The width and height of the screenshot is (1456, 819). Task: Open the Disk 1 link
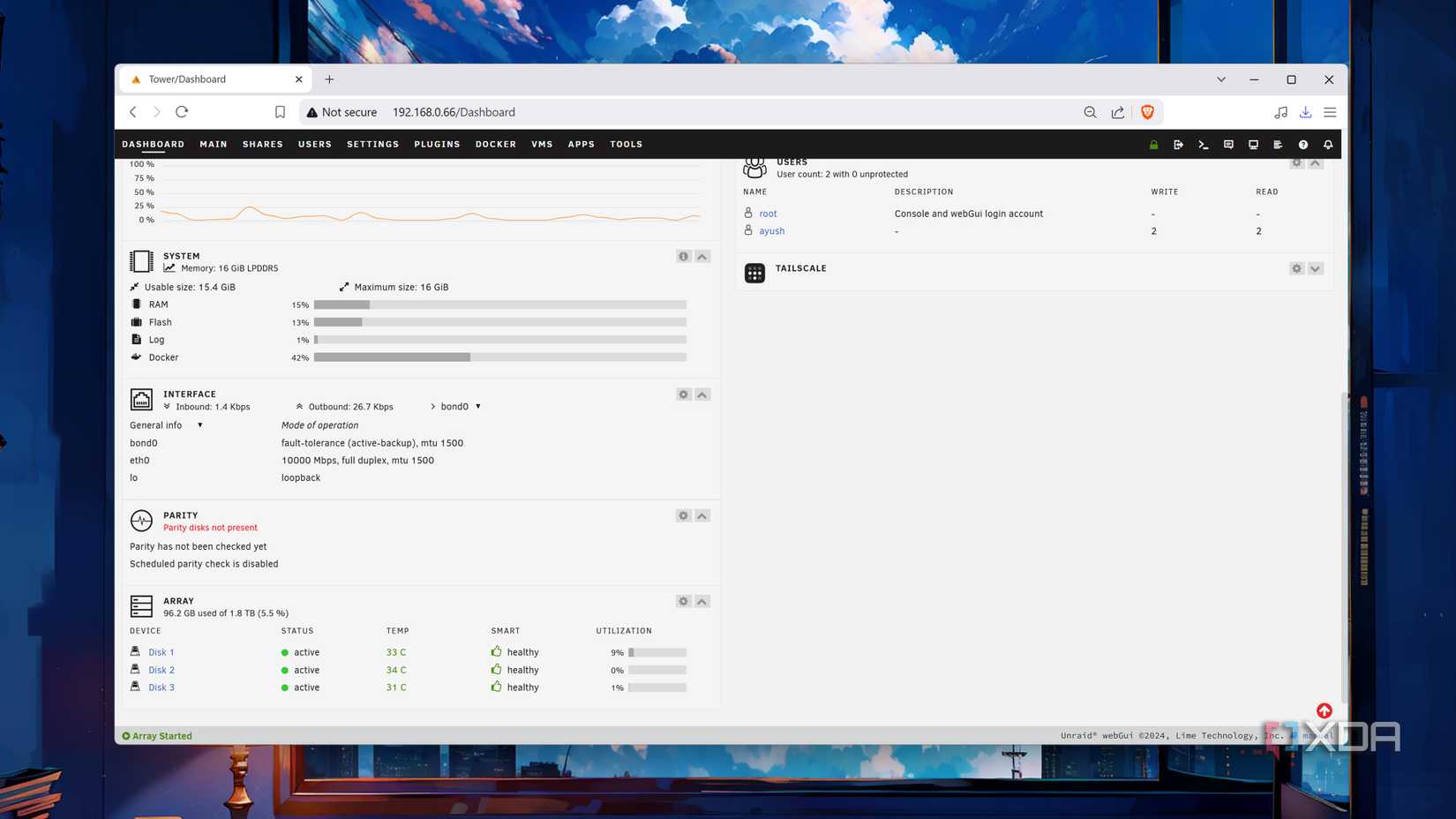point(161,652)
